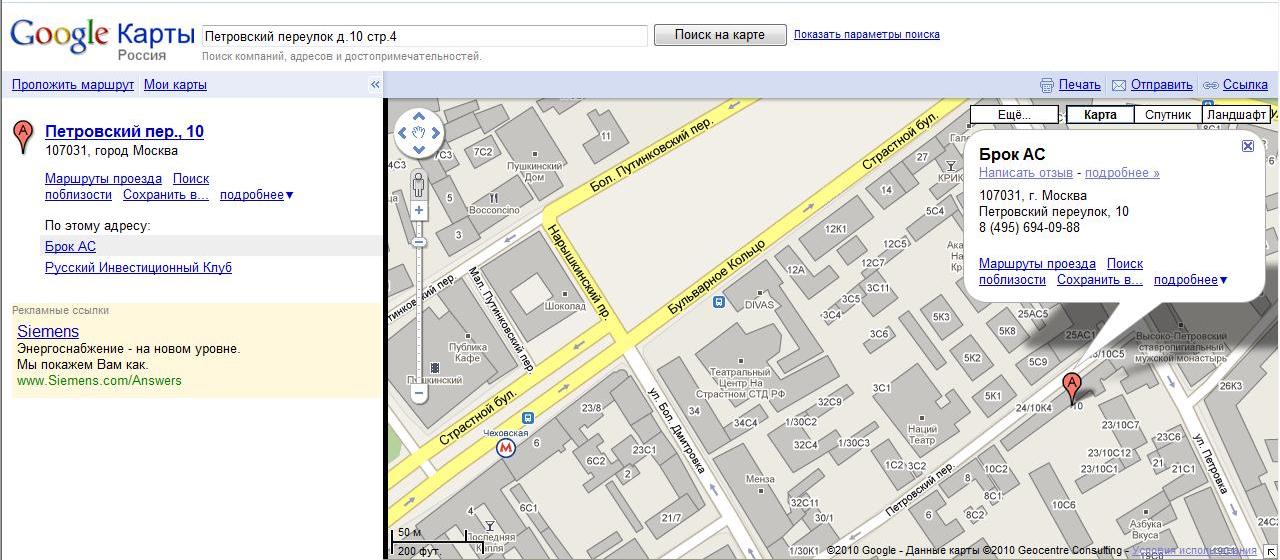Click the envelope icon for Отправить

point(1119,85)
